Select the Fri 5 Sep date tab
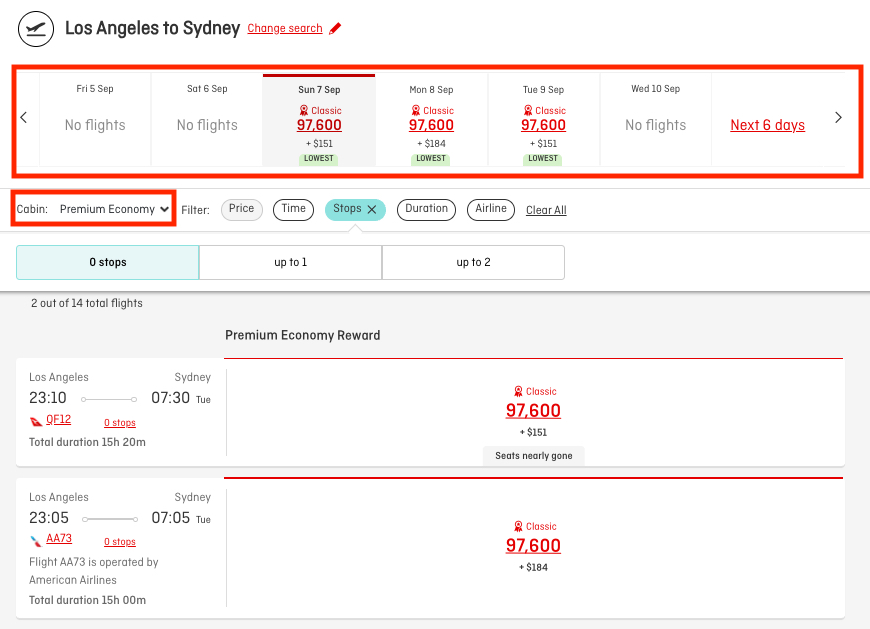The image size is (870, 629). (95, 119)
